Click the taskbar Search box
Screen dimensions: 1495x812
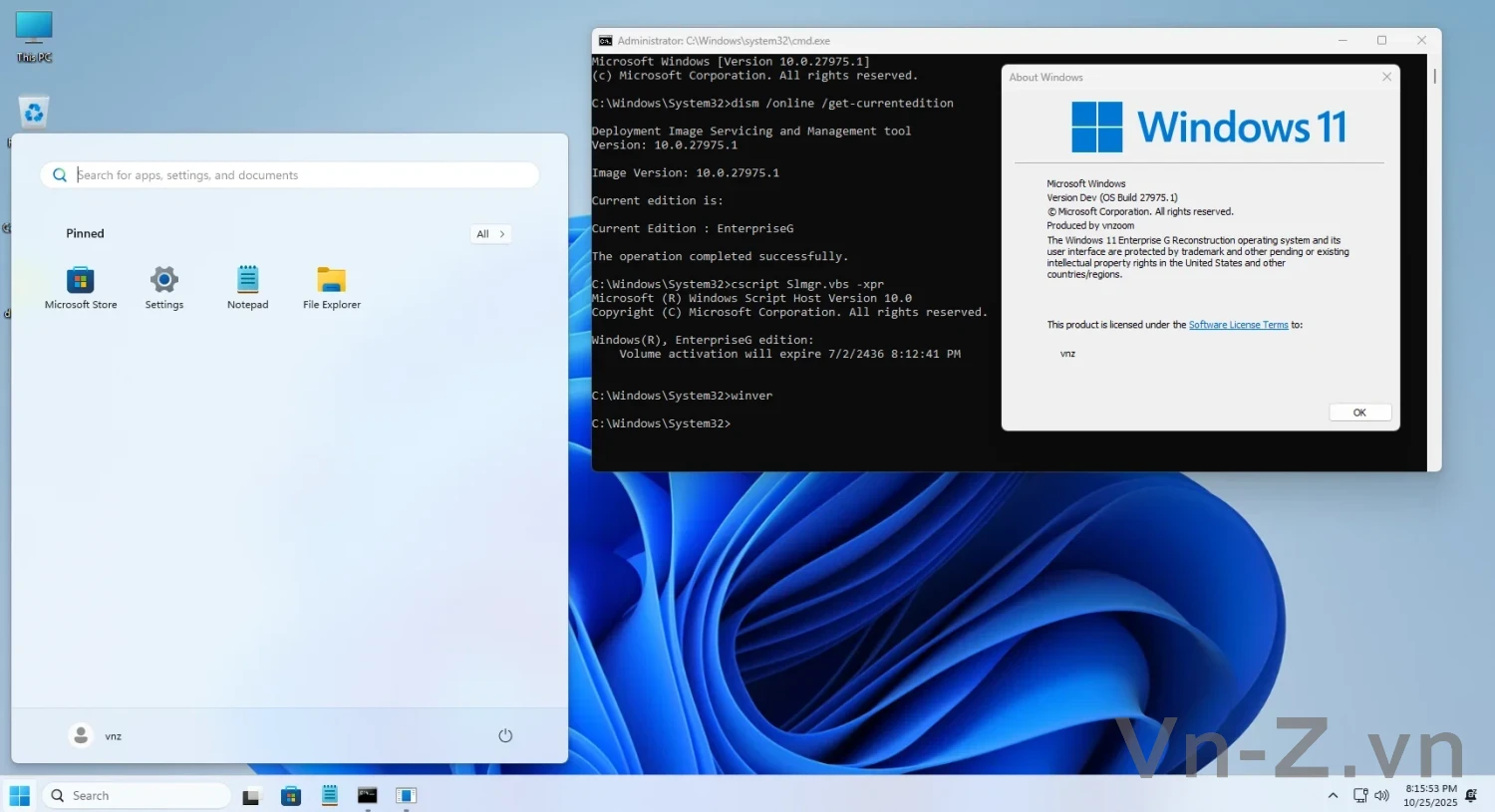coord(138,796)
